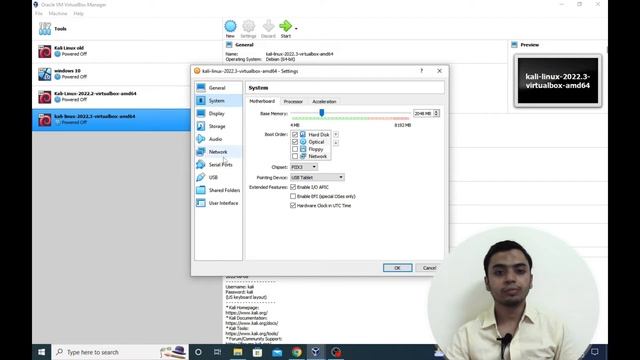
Task: Open Display settings category
Action: point(218,113)
